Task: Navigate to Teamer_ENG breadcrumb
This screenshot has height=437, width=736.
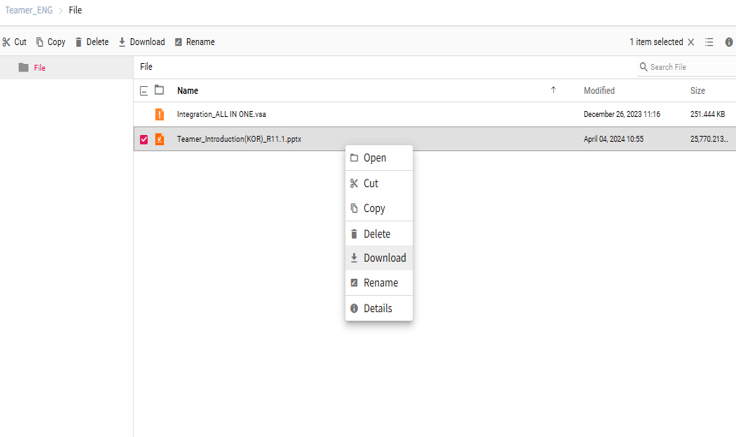Action: point(29,10)
